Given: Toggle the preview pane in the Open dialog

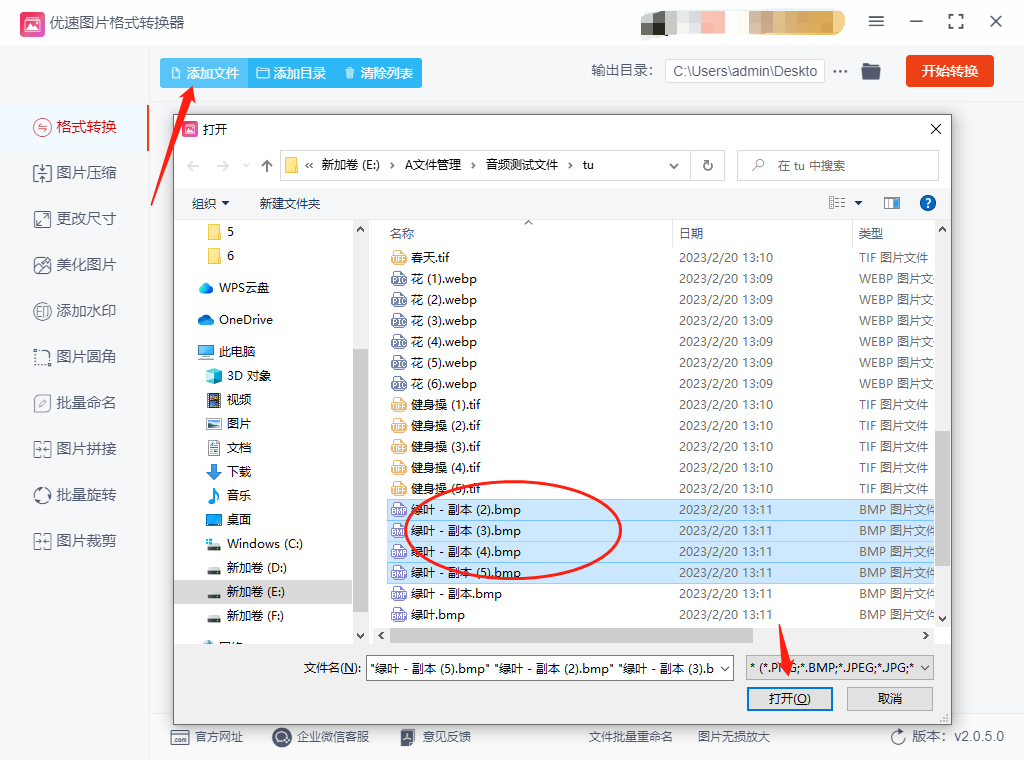Looking at the screenshot, I should tap(891, 202).
